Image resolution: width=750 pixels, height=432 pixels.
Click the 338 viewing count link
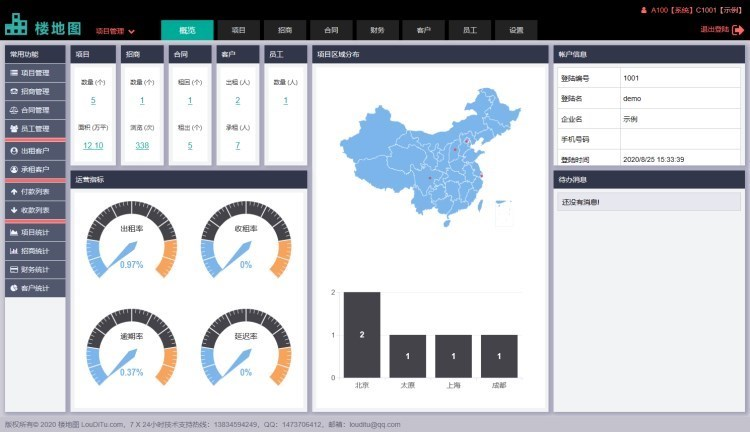click(142, 146)
